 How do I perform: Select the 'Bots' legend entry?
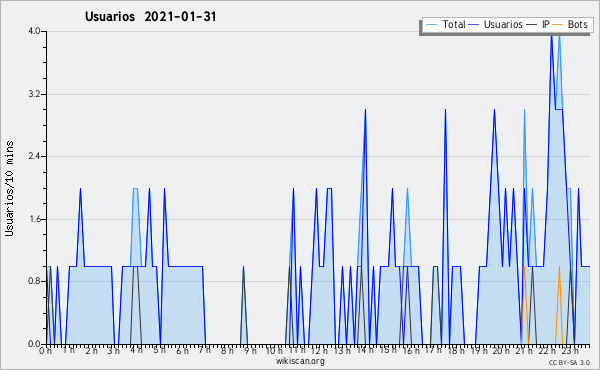[577, 24]
